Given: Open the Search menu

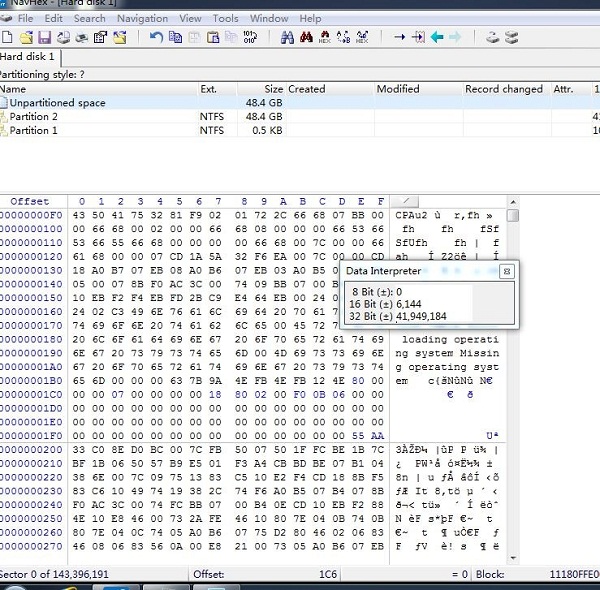Looking at the screenshot, I should tap(90, 18).
